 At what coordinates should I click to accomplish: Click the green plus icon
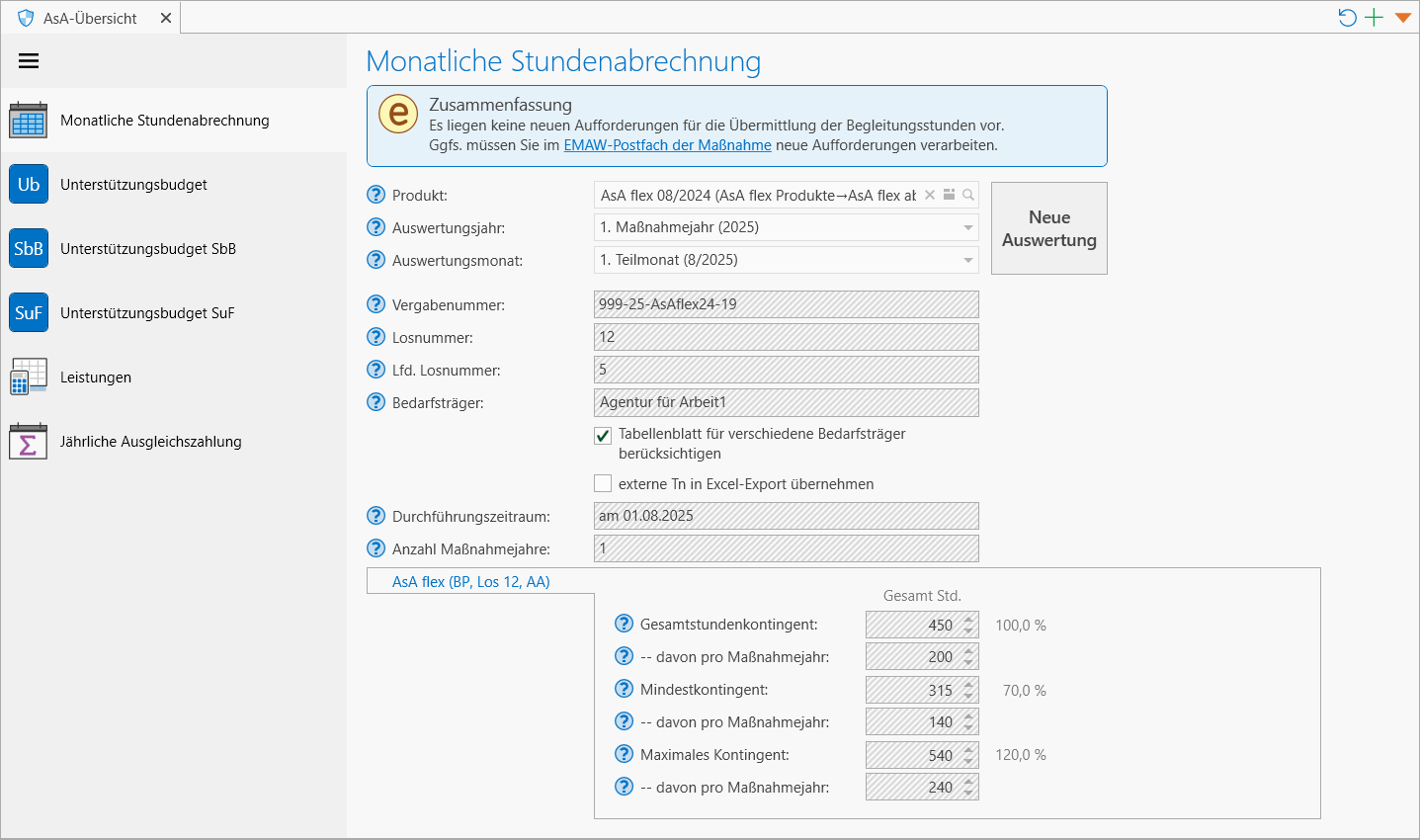1374,18
